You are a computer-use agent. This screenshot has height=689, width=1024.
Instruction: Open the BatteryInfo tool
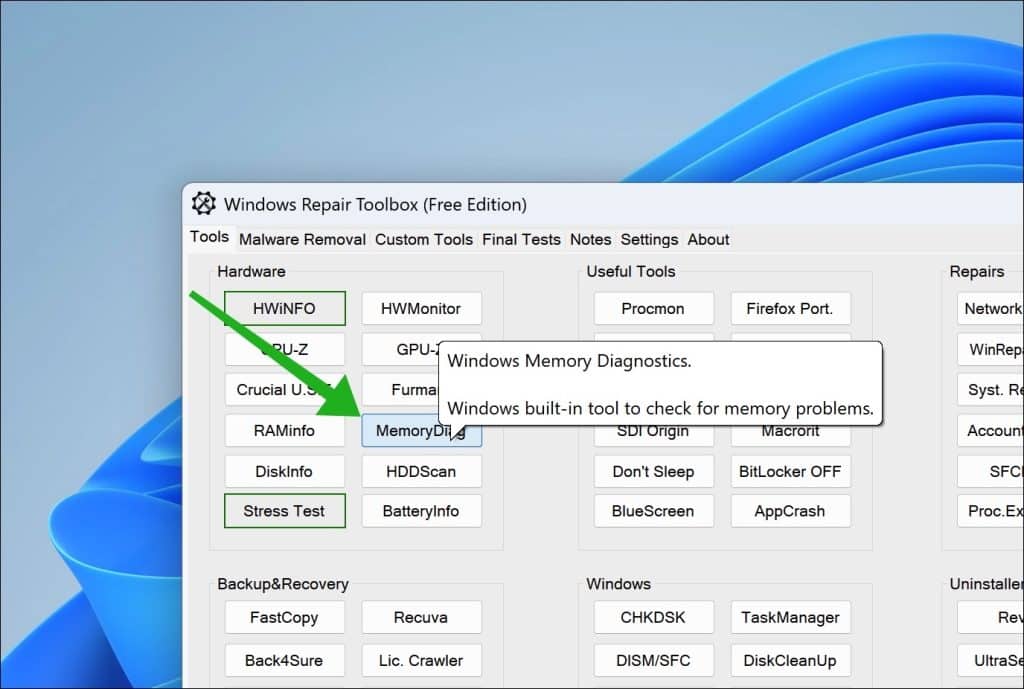pyautogui.click(x=421, y=511)
